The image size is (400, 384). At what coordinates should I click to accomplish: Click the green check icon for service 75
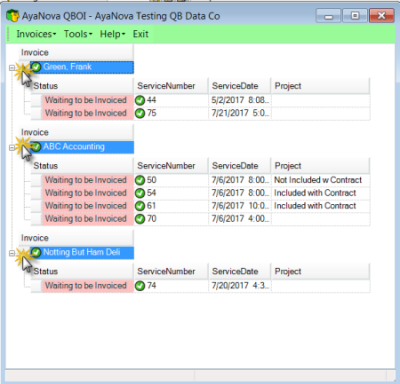coord(140,113)
